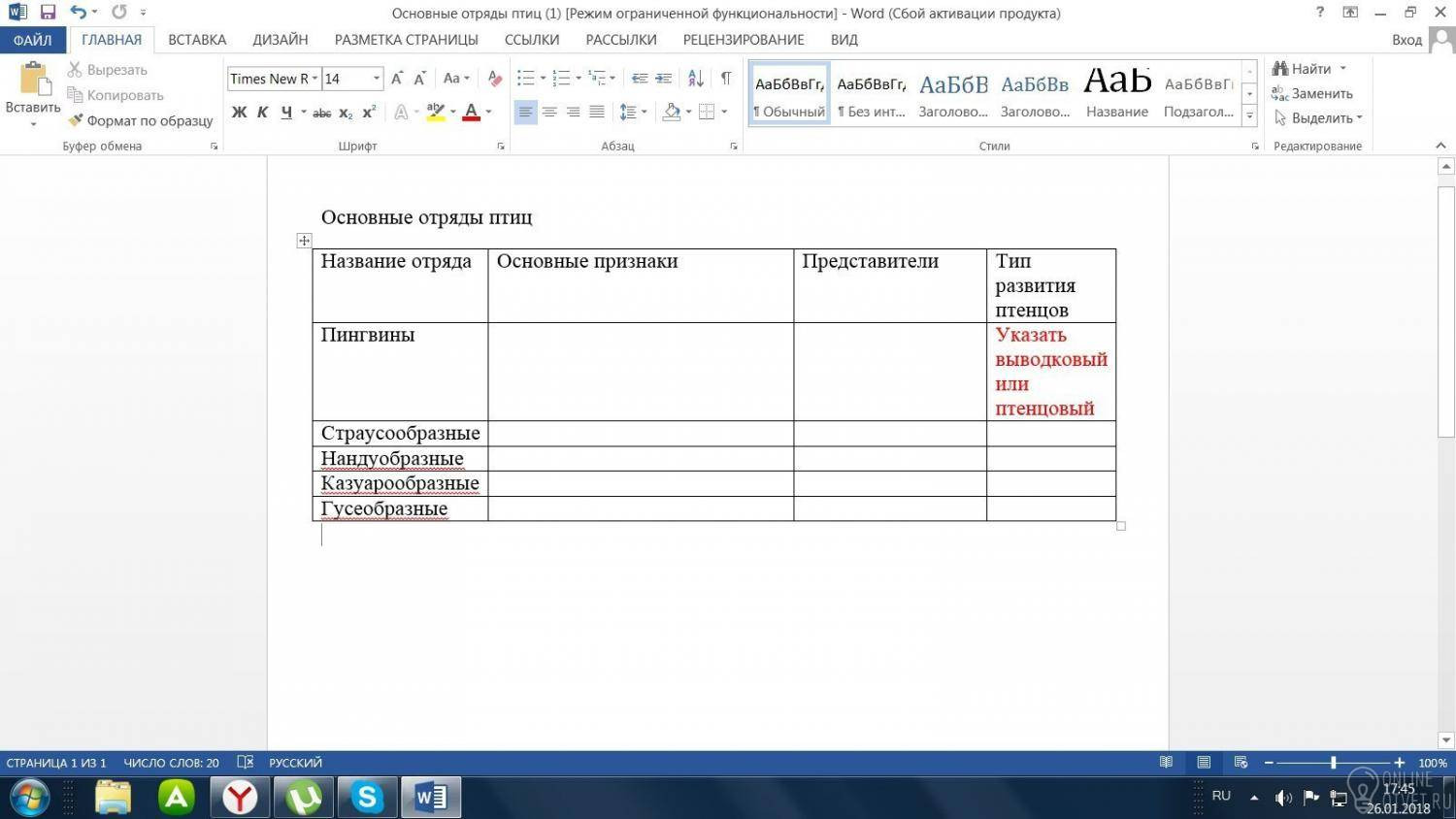Open Выделить selection dropdown

1318,118
